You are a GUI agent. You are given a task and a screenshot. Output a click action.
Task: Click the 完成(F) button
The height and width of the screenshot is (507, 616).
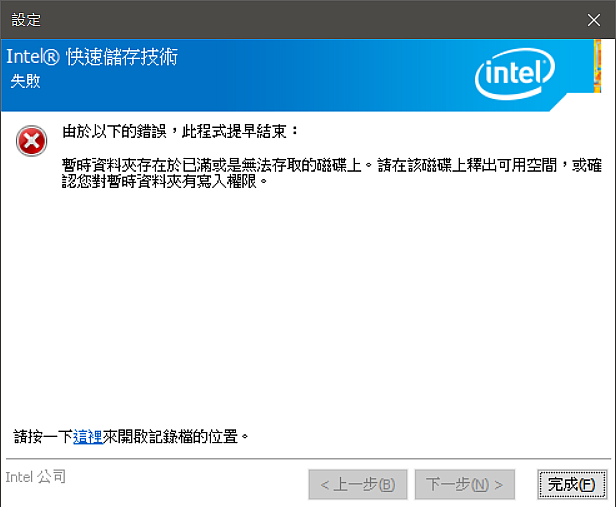(572, 484)
